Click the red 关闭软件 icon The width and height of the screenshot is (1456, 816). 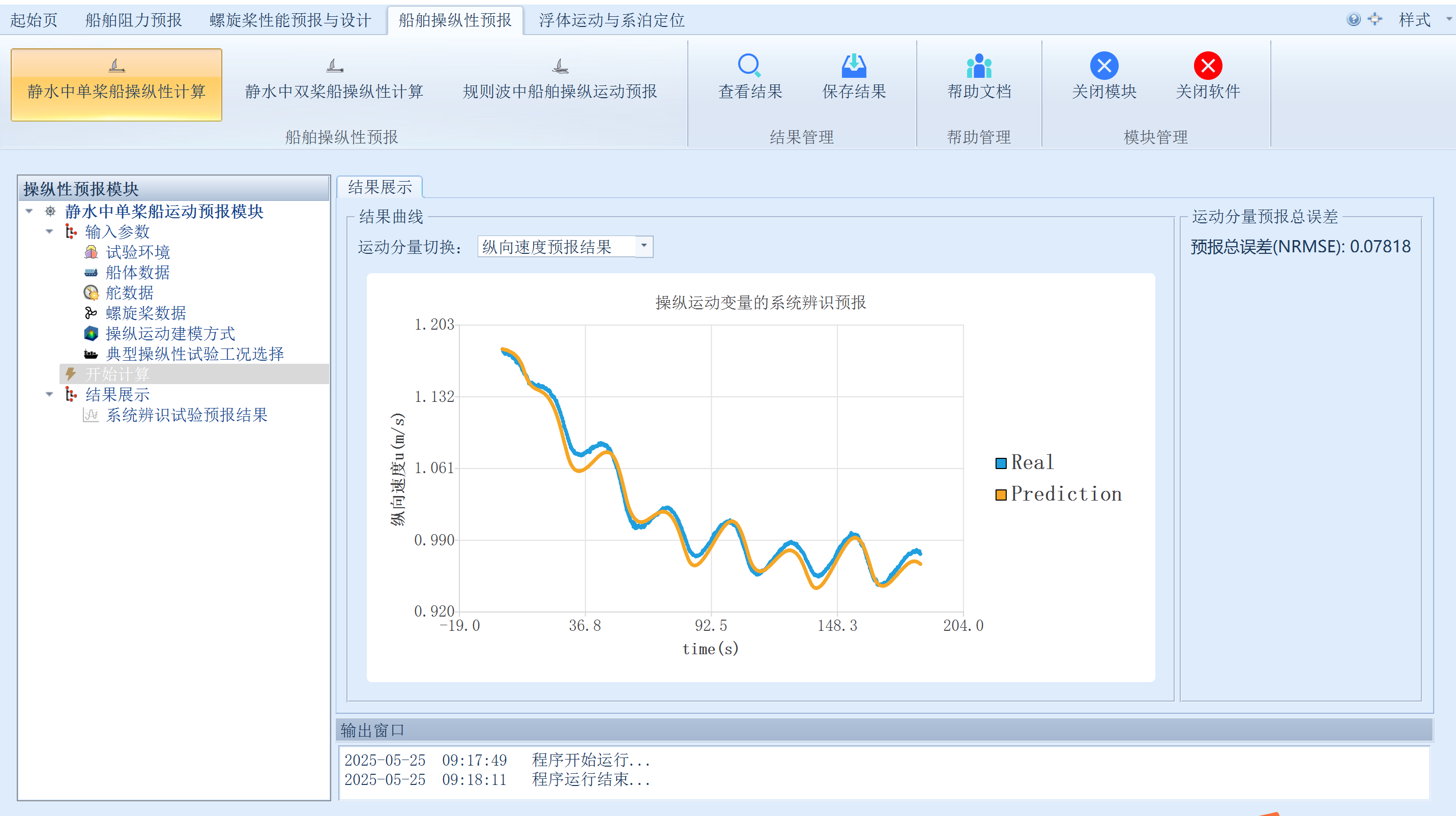coord(1207,66)
